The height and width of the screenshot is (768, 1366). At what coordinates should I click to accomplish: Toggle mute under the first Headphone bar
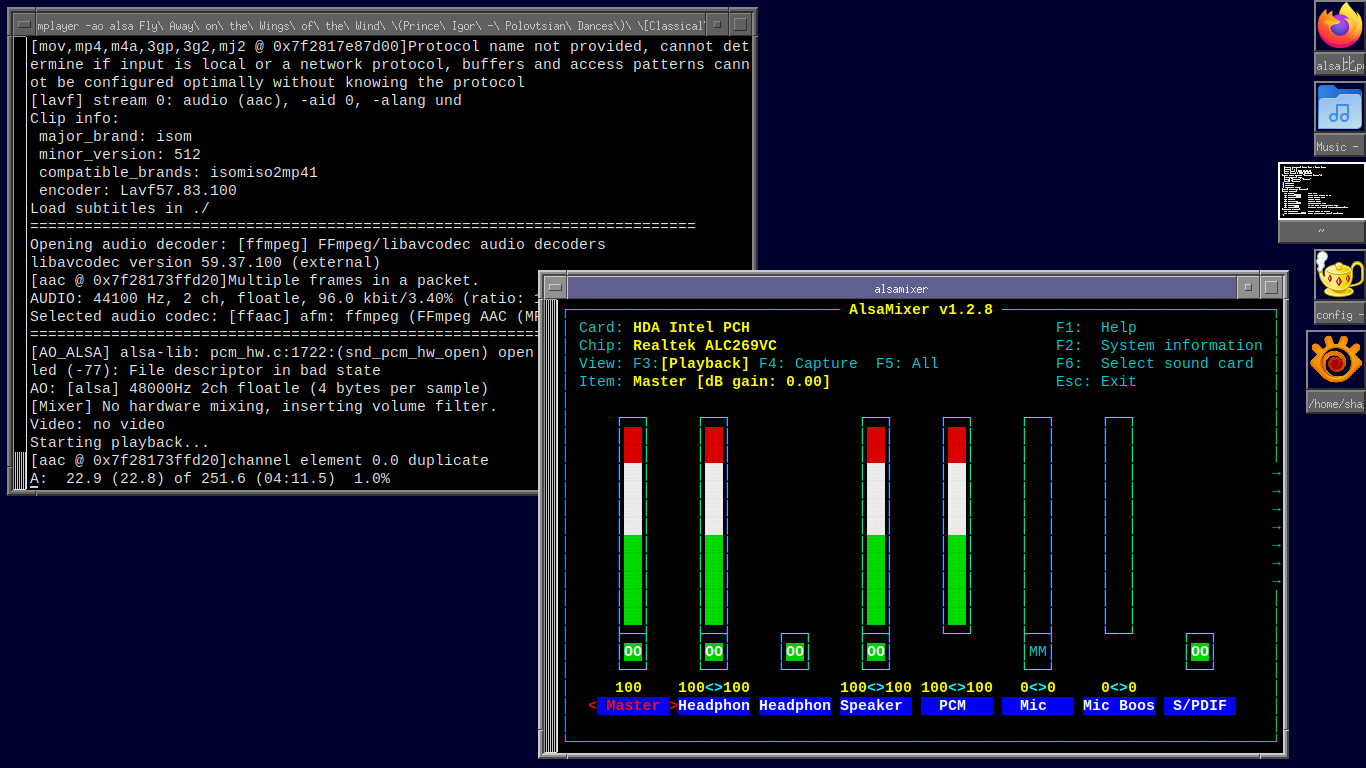714,652
